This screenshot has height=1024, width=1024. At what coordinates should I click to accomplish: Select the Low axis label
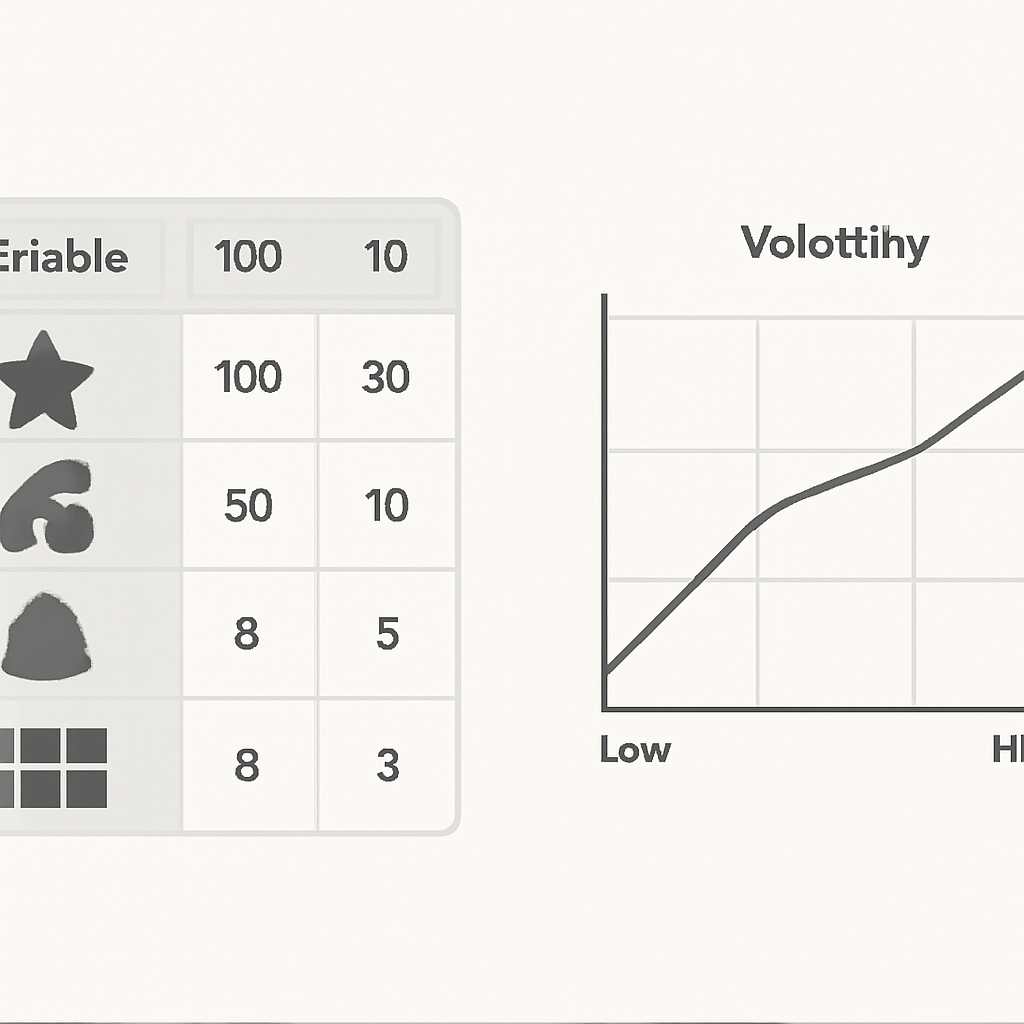coord(635,750)
